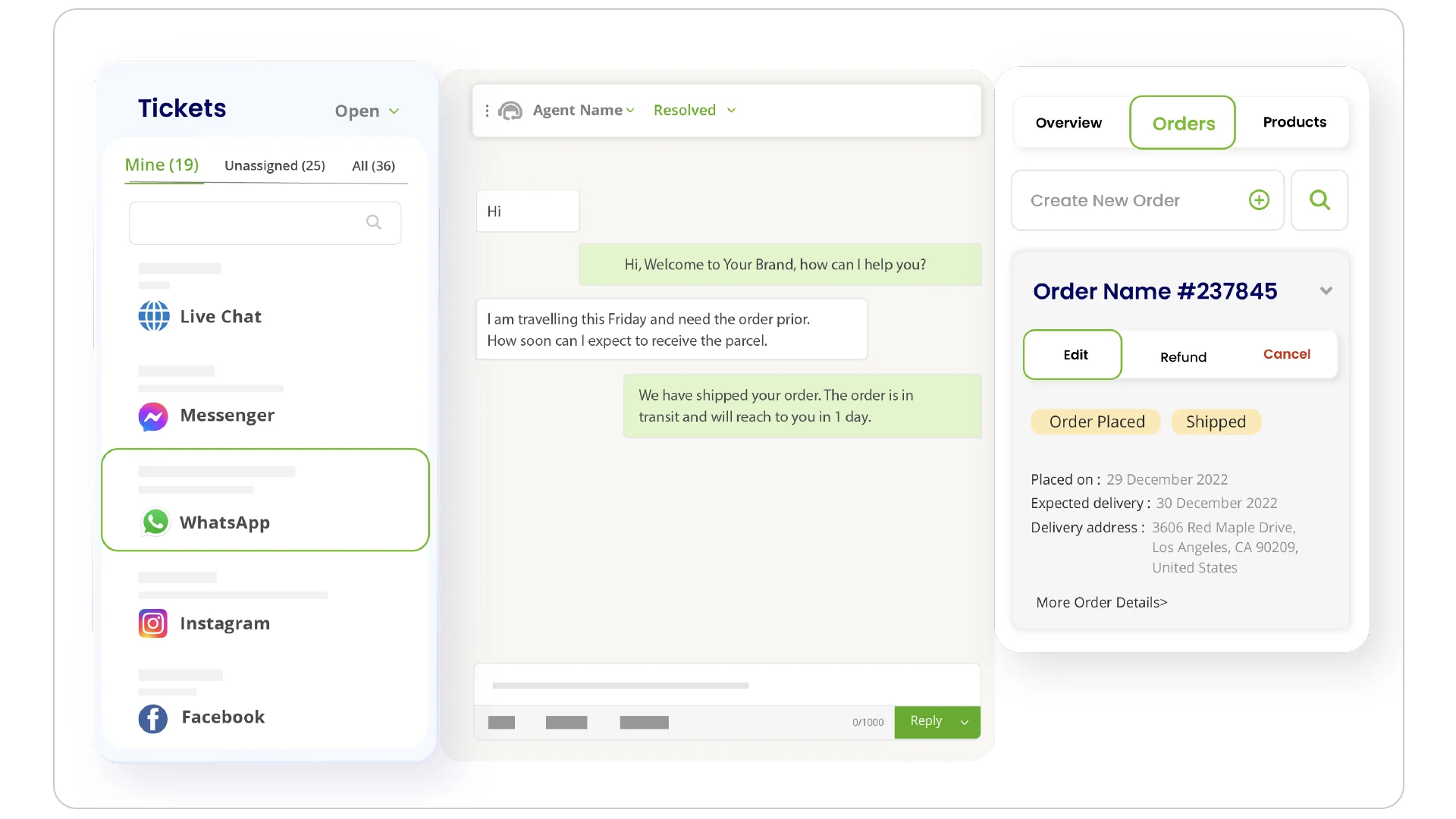Collapse Order Name #237845 details
1456x819 pixels.
pyautogui.click(x=1326, y=290)
